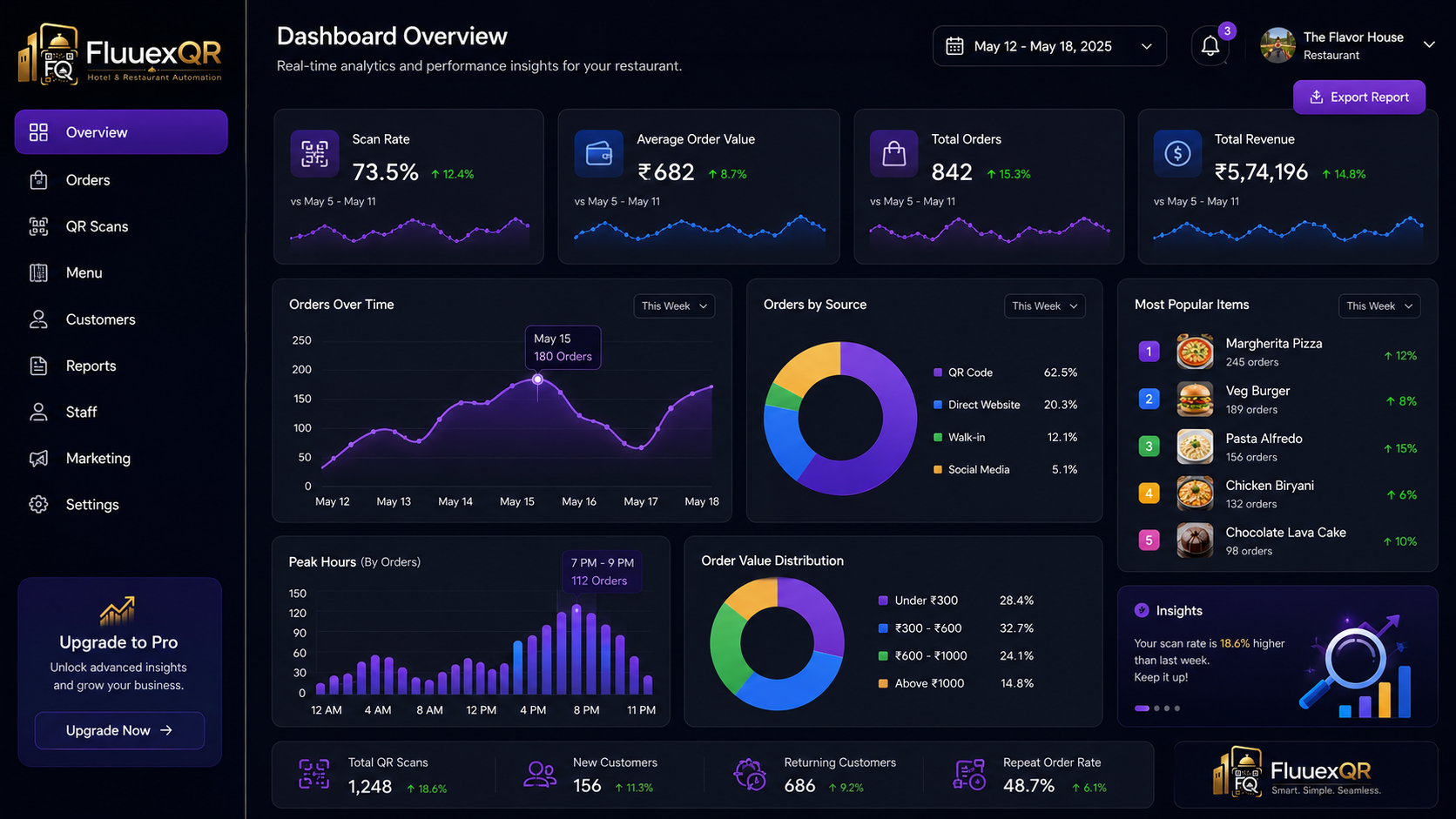Click the QR Scans icon in sidebar

(x=38, y=226)
